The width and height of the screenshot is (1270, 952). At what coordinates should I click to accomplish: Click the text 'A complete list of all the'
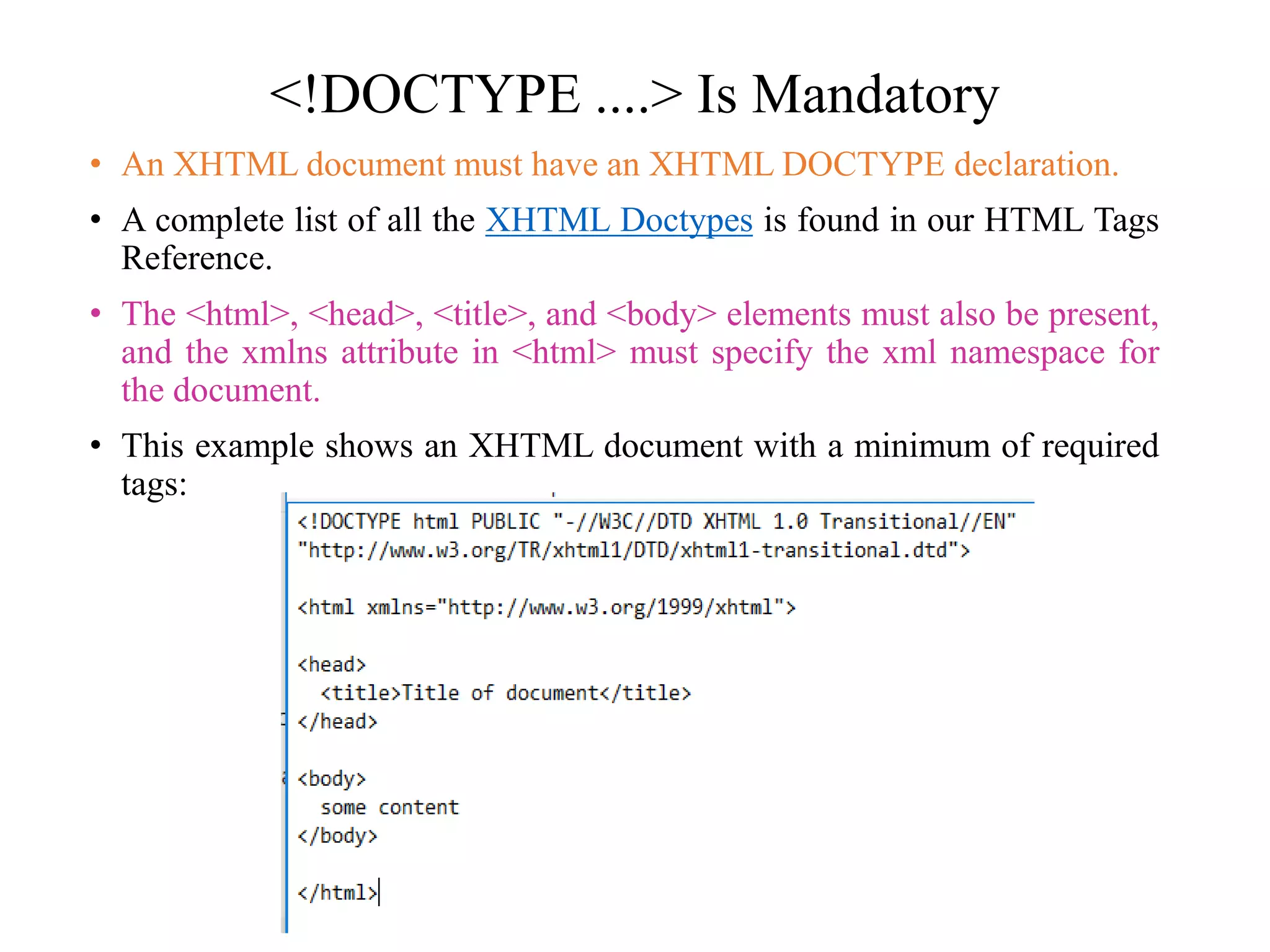(298, 221)
